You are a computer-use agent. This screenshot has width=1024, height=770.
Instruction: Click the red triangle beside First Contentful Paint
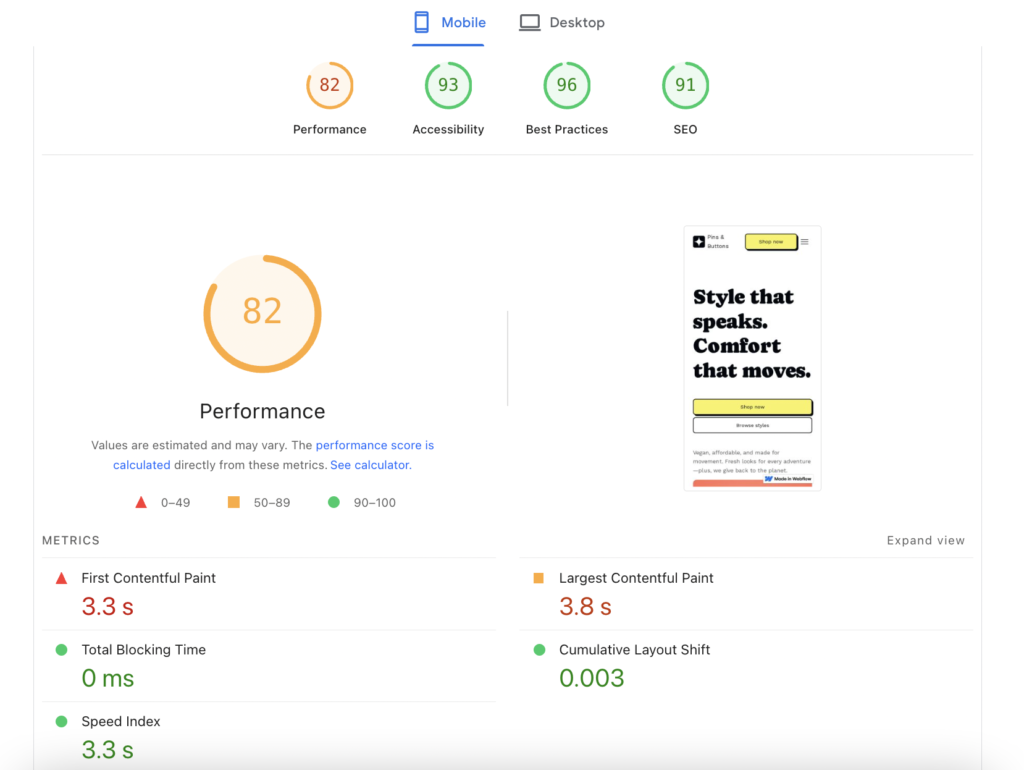pyautogui.click(x=62, y=578)
